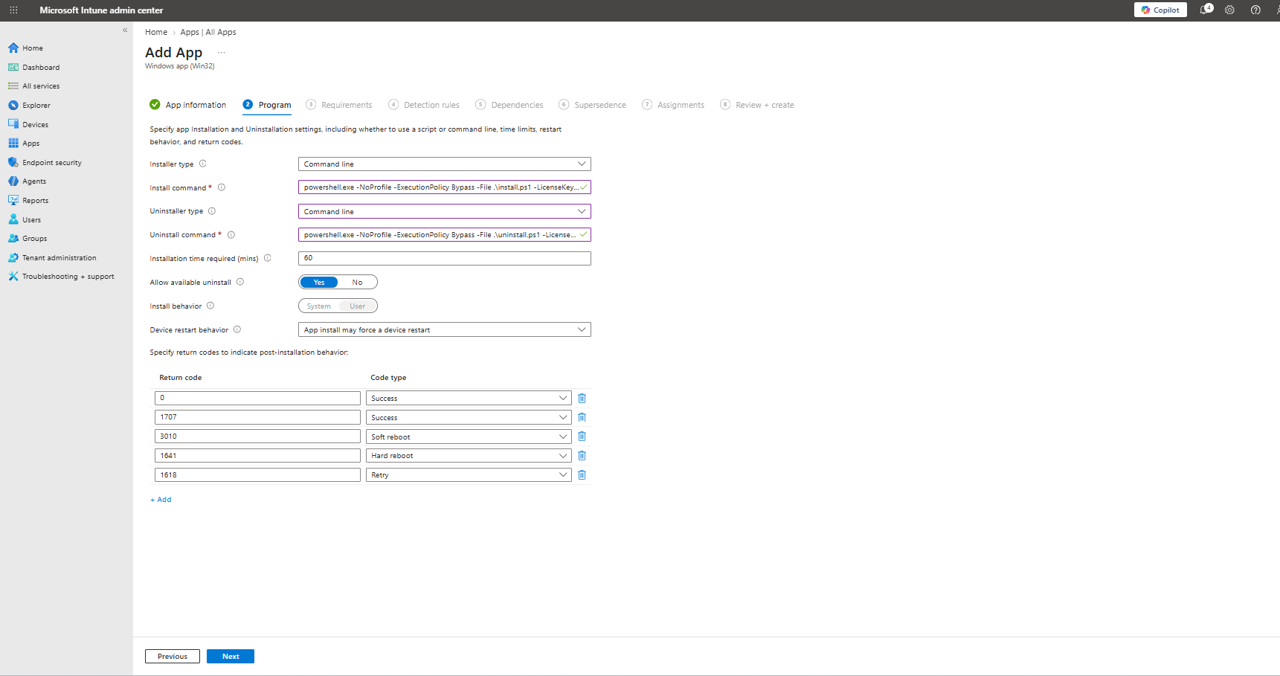This screenshot has height=676, width=1280.
Task: Delete the return code 0 row
Action: 582,398
